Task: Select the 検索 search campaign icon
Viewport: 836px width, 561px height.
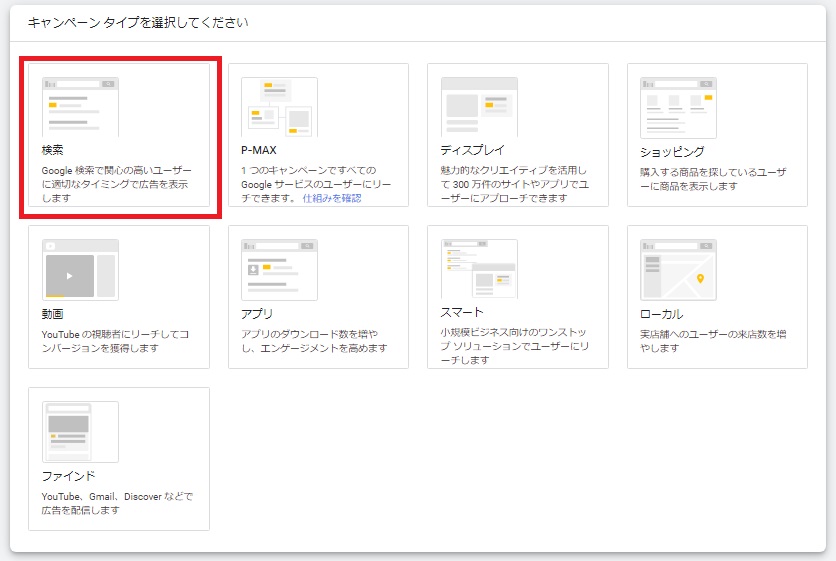Action: click(x=81, y=107)
